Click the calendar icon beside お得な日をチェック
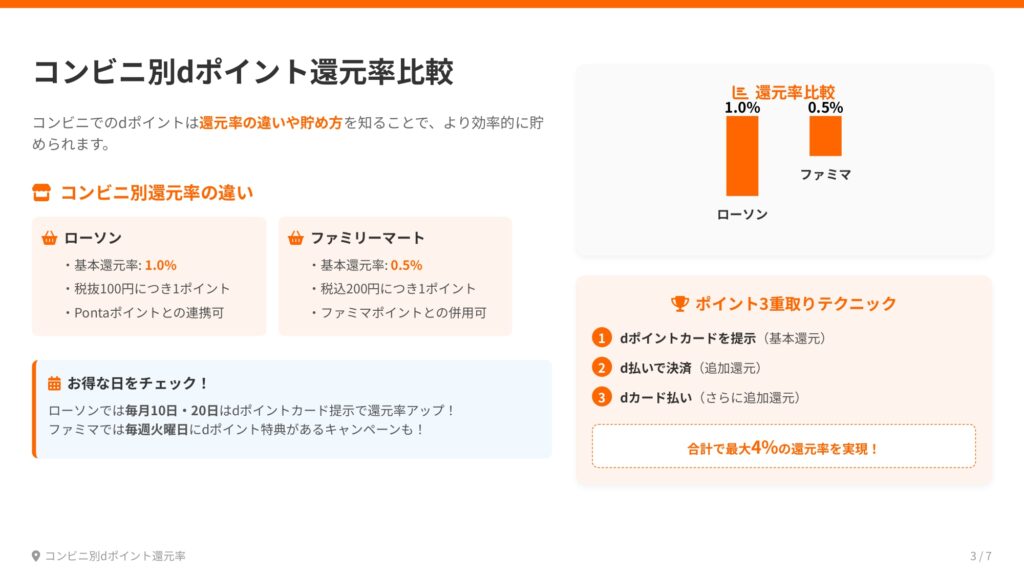 click(55, 383)
